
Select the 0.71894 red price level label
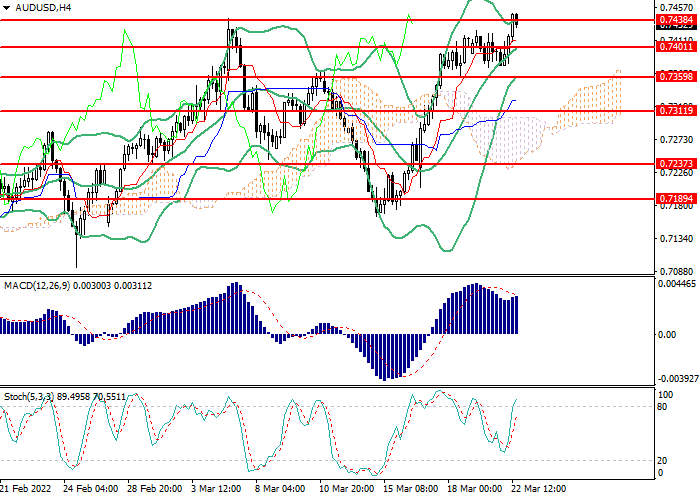point(676,199)
